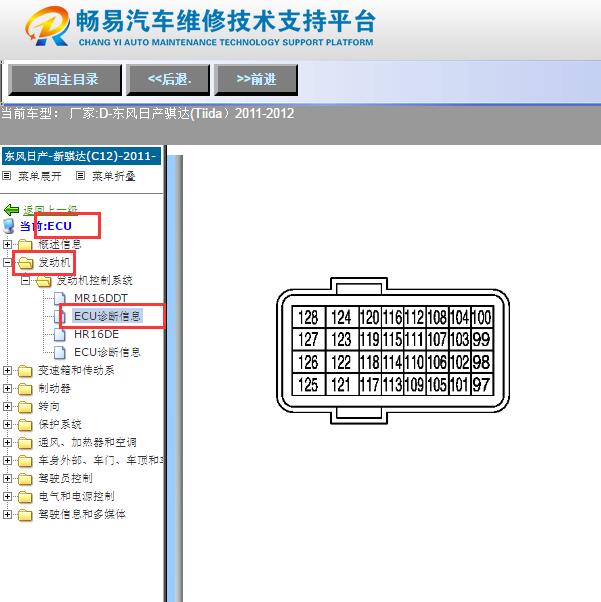Viewport: 601px width, 602px height.
Task: Click the ECU connector pinout diagram
Action: (393, 351)
